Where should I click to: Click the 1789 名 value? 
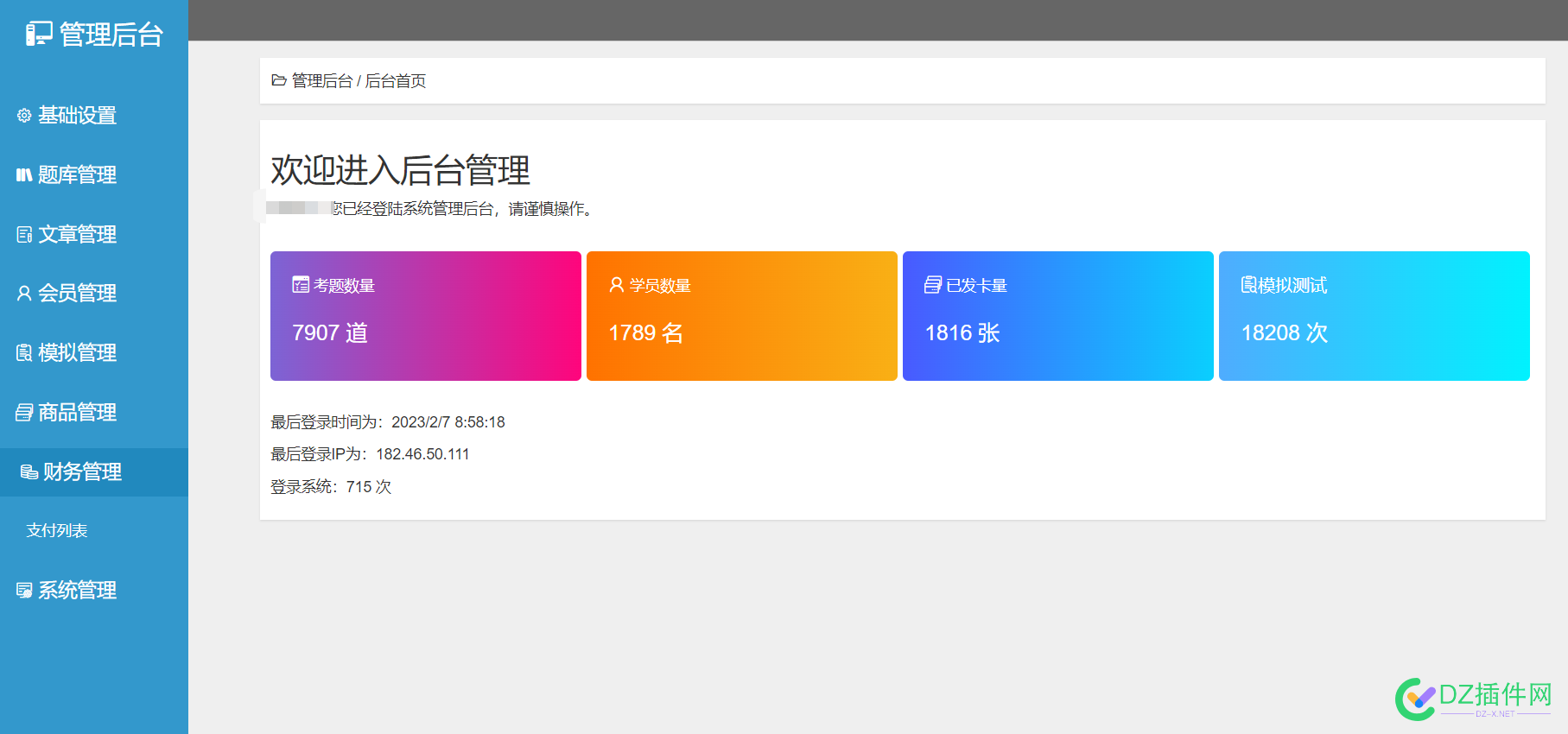pyautogui.click(x=646, y=332)
